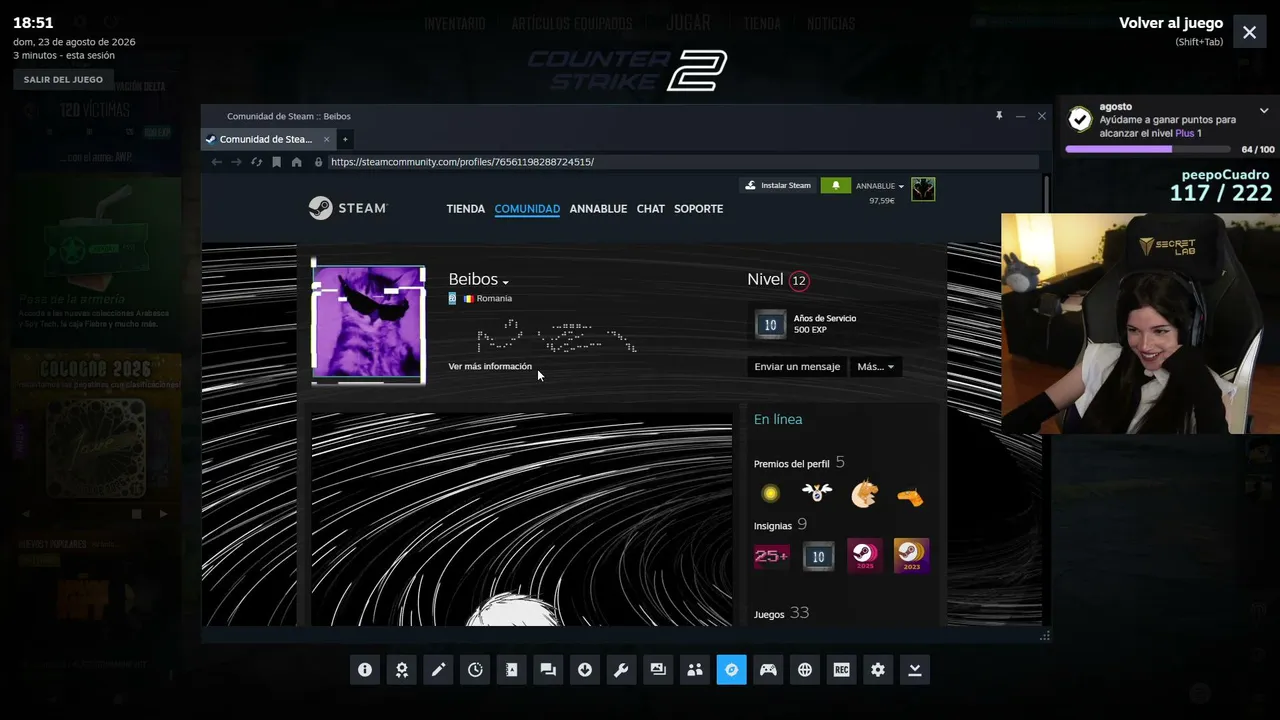Open the wrench icon in the overlay toolbar
Image resolution: width=1280 pixels, height=720 pixels.
621,670
